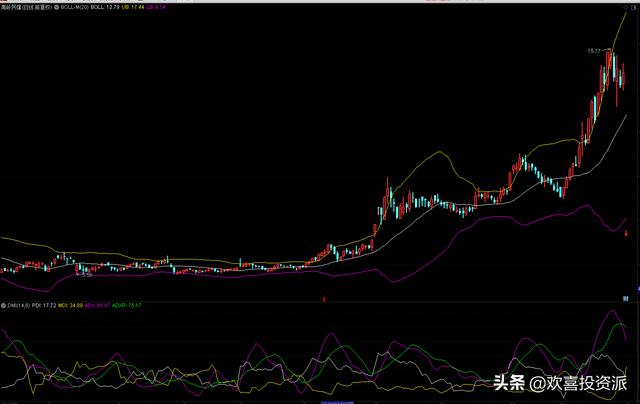The image size is (640, 404).
Task: Click the yellow MDI: 34.89 value
Action: tap(70, 305)
